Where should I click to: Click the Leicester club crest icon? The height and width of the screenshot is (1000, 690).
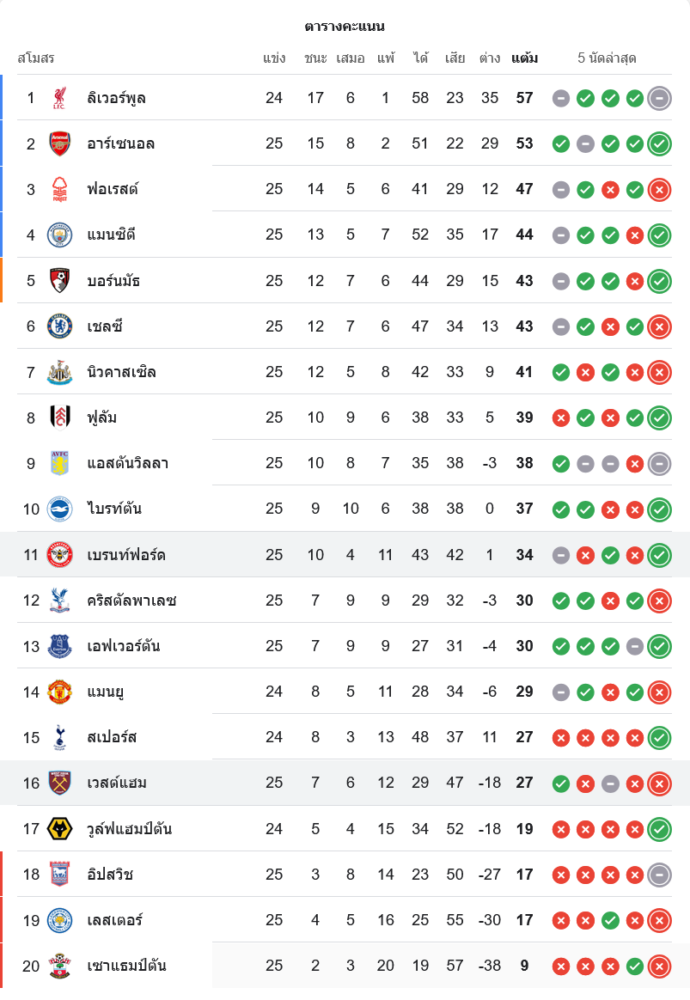[60, 920]
